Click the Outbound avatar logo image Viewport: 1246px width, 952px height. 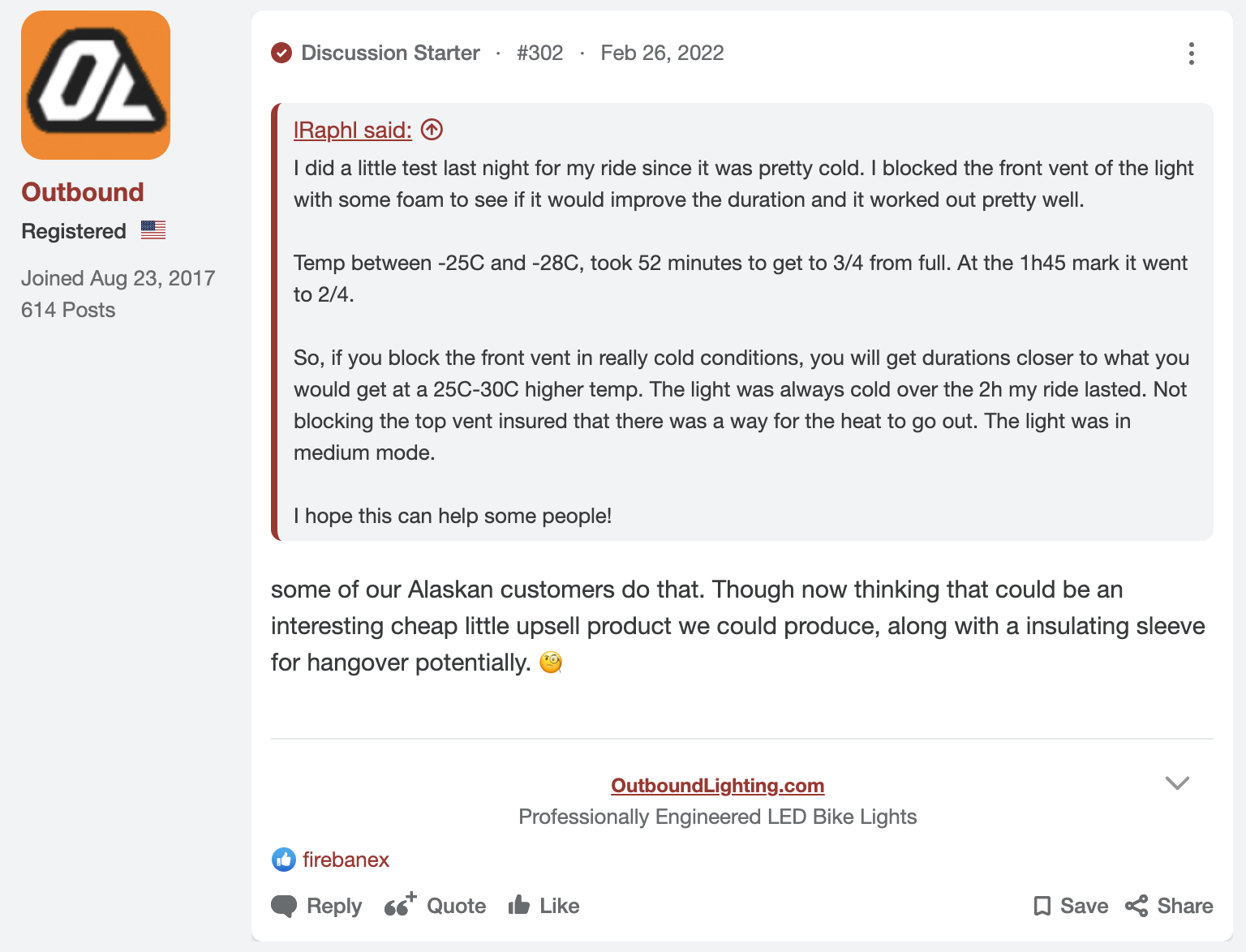tap(96, 85)
